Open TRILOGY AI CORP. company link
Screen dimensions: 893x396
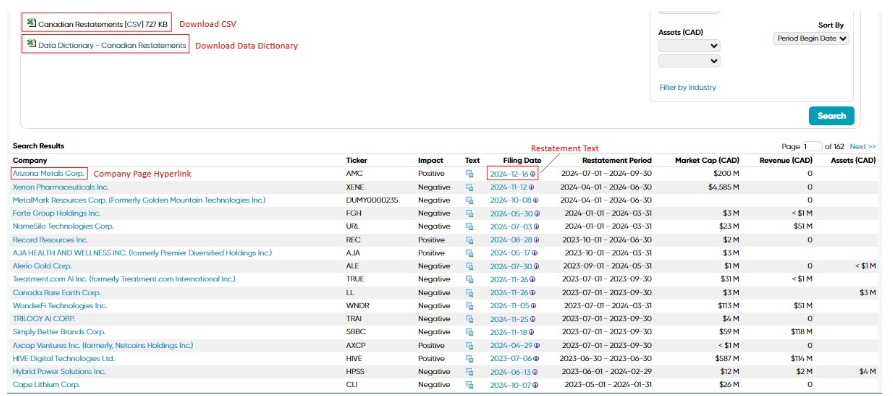(44, 319)
